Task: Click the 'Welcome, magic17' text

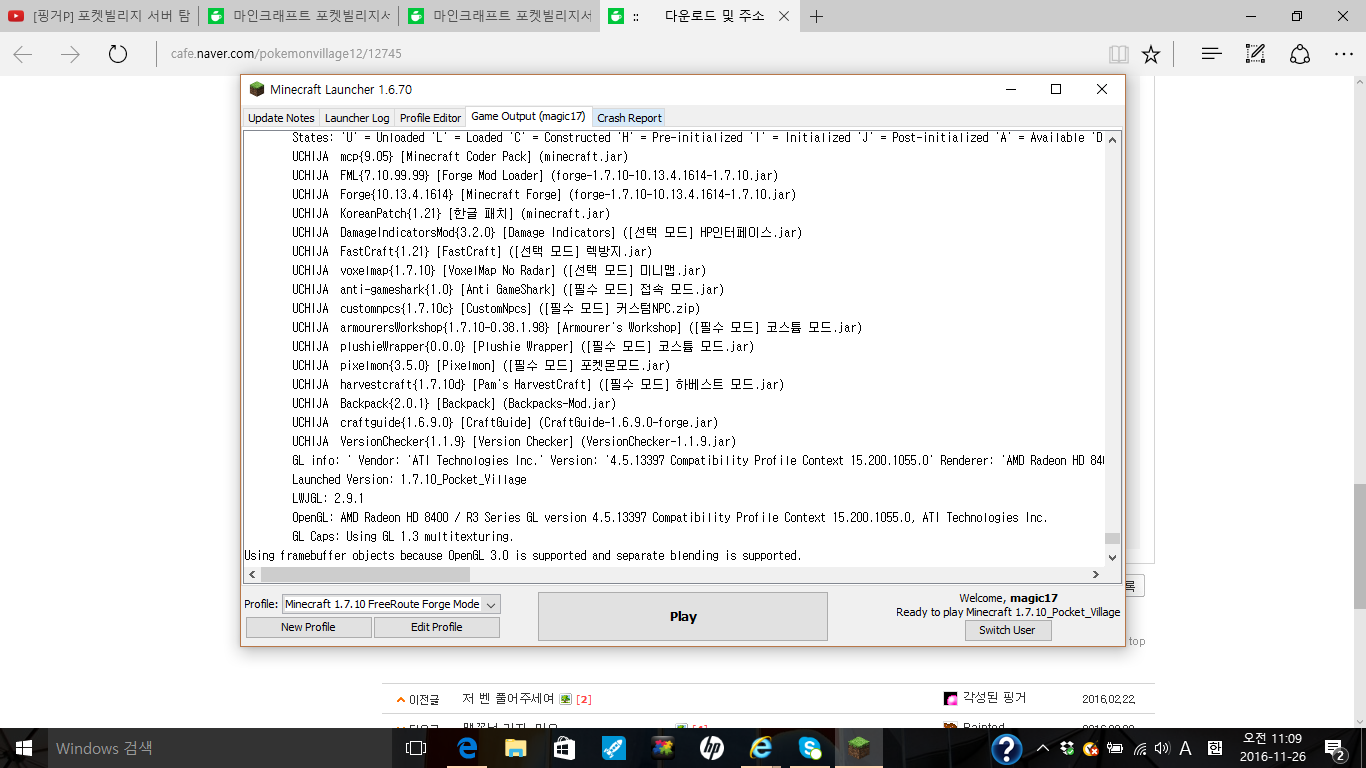Action: click(1008, 598)
